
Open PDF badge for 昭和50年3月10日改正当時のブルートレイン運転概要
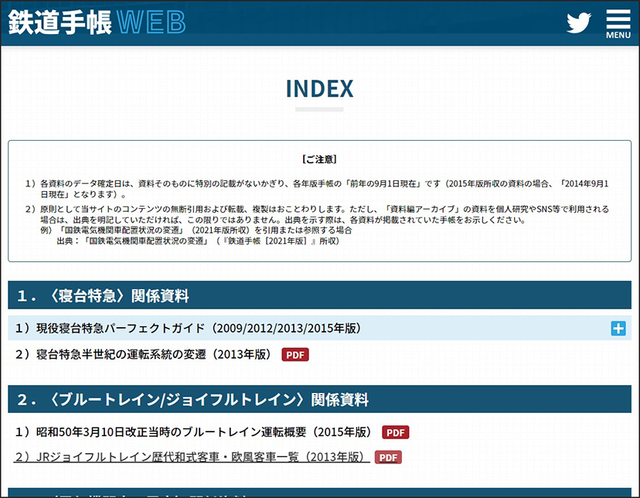(x=396, y=432)
